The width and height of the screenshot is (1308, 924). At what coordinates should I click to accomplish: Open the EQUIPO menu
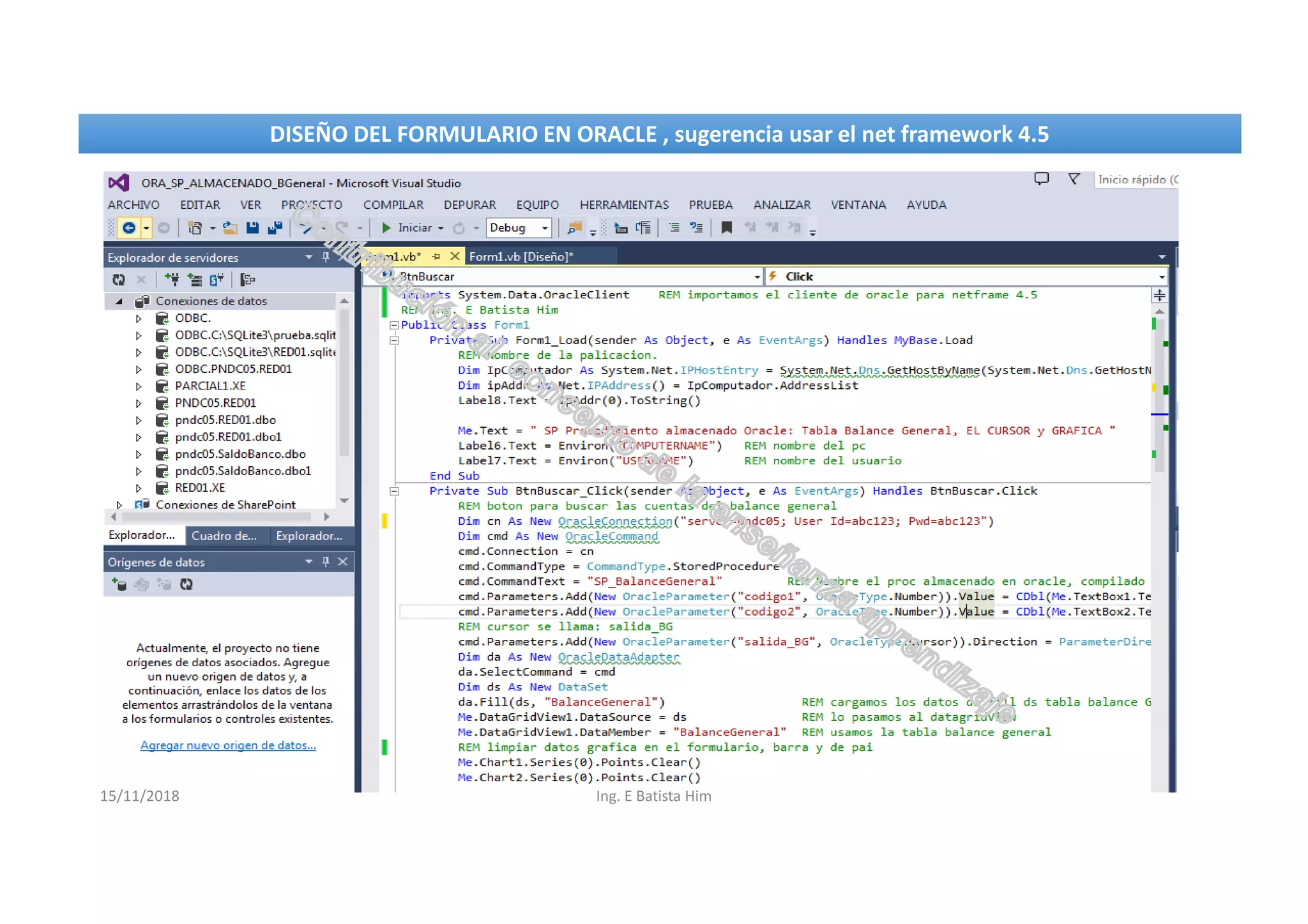pyautogui.click(x=538, y=205)
